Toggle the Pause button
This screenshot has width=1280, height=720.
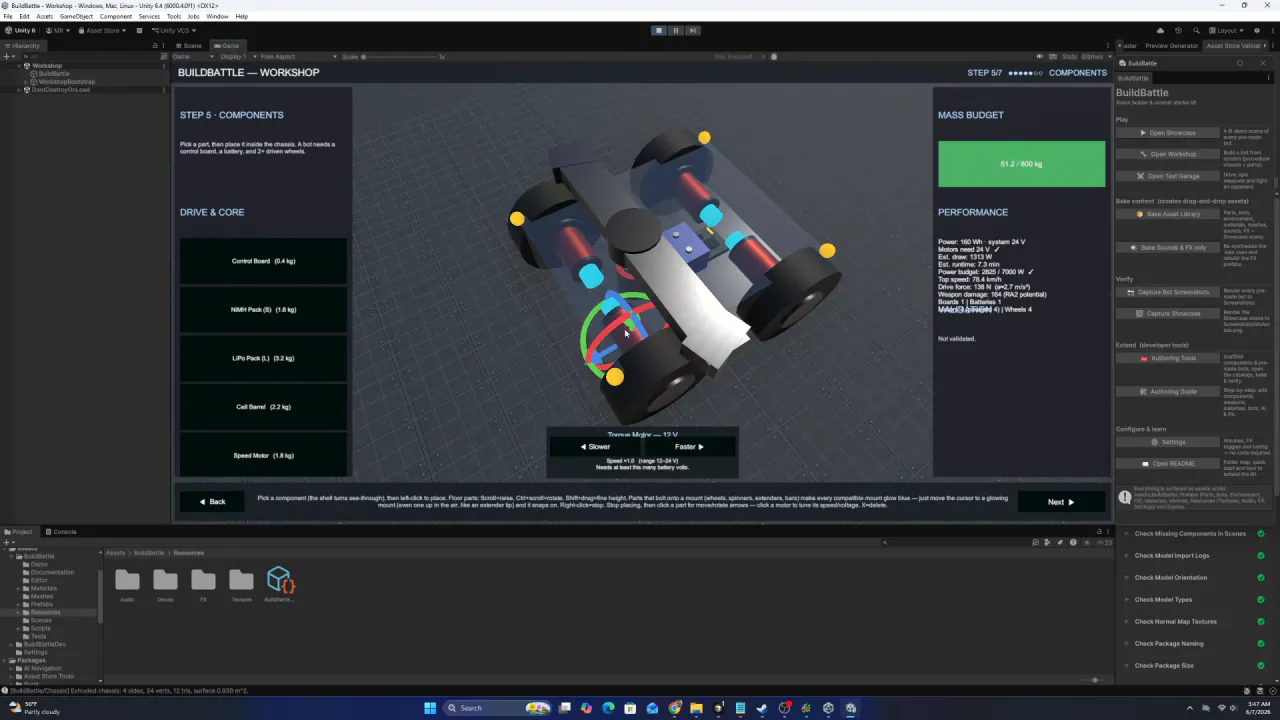click(x=675, y=30)
